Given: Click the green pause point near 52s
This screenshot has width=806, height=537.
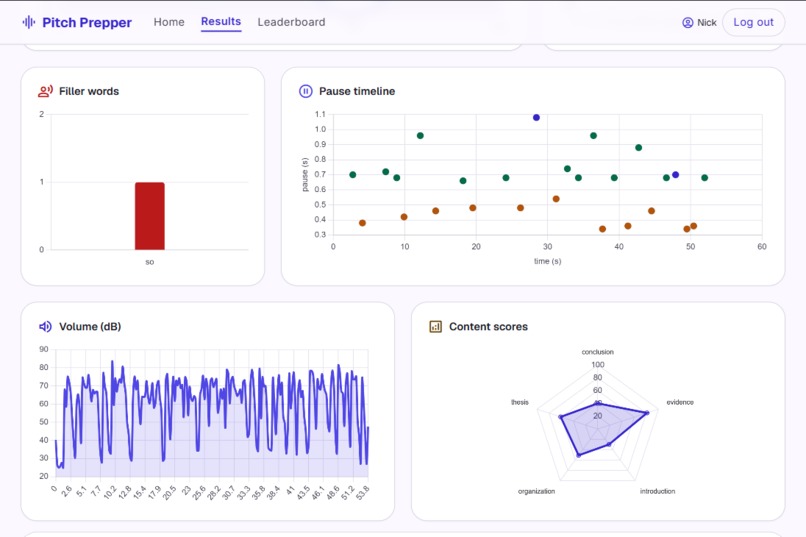Looking at the screenshot, I should [x=705, y=178].
